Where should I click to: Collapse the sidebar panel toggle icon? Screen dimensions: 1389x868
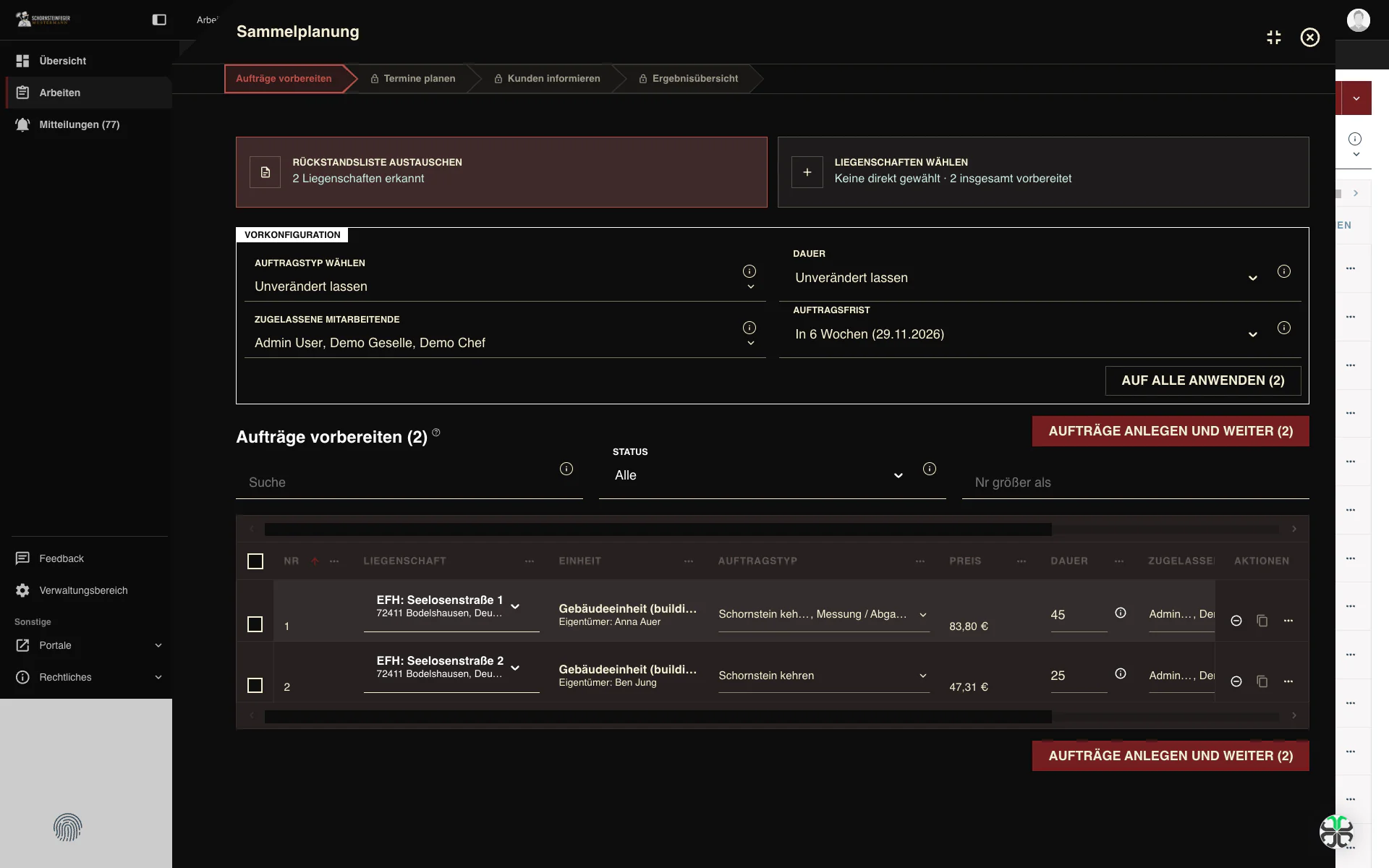pyautogui.click(x=159, y=20)
